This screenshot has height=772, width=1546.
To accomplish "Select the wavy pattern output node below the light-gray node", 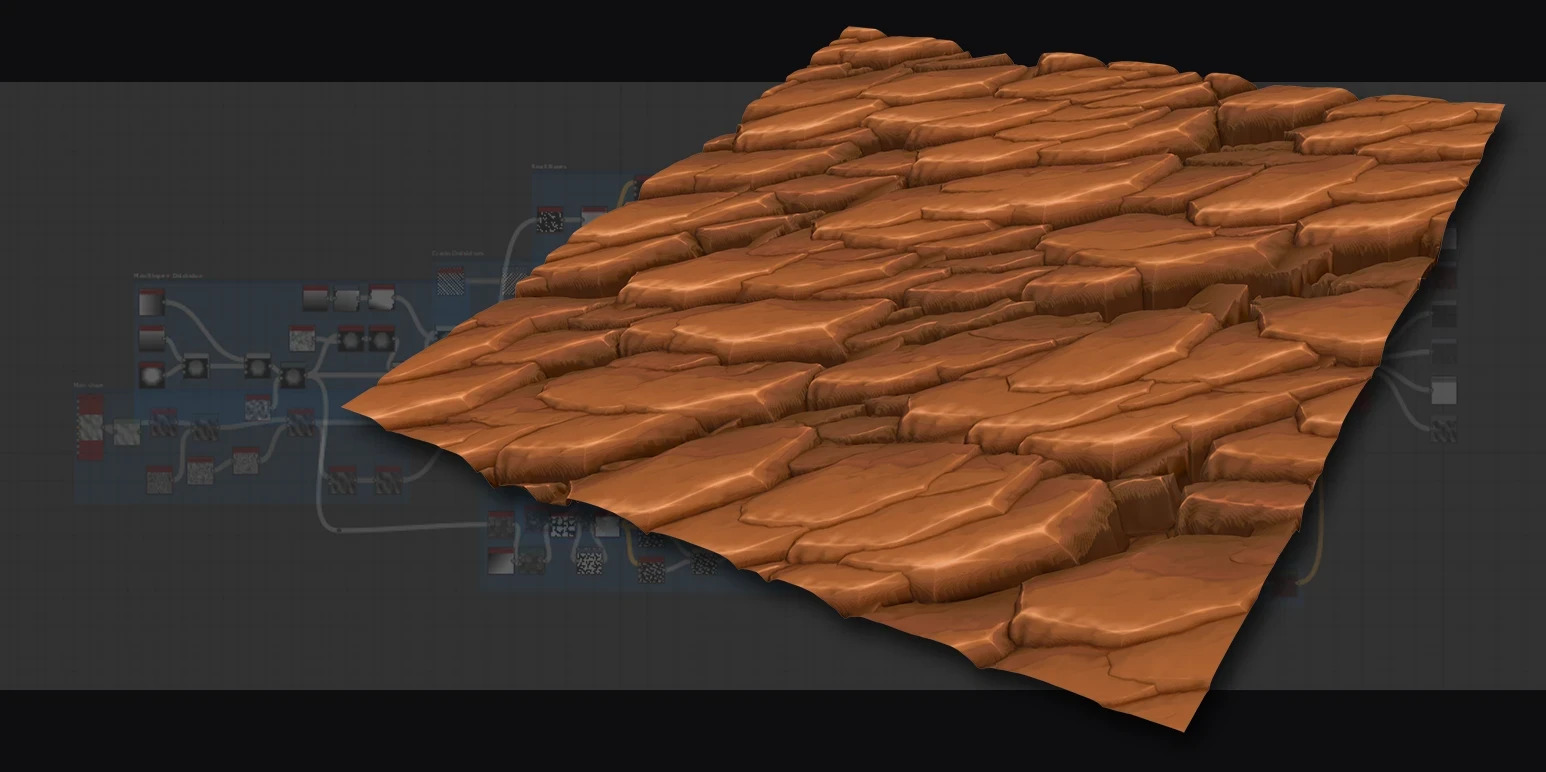I will pyautogui.click(x=1443, y=430).
